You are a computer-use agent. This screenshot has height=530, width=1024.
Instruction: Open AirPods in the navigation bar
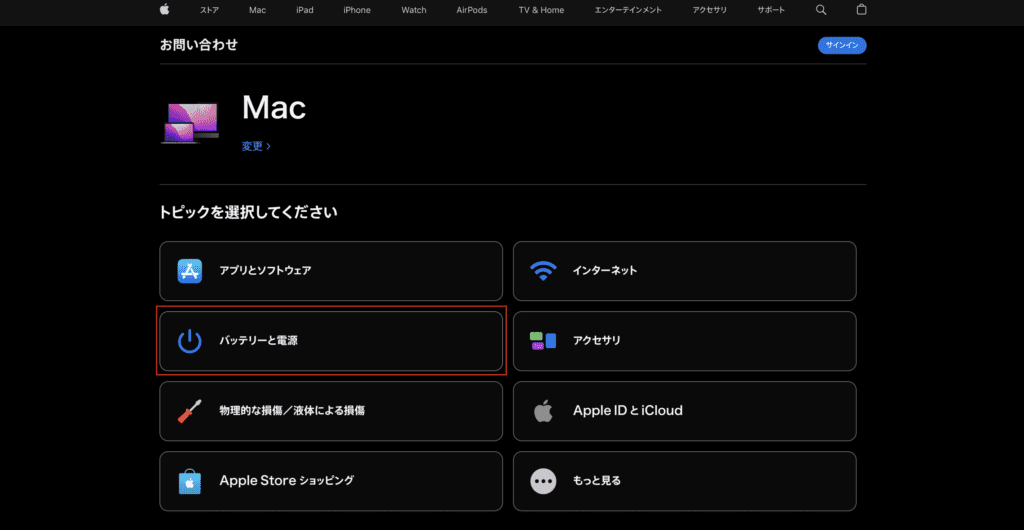point(472,10)
